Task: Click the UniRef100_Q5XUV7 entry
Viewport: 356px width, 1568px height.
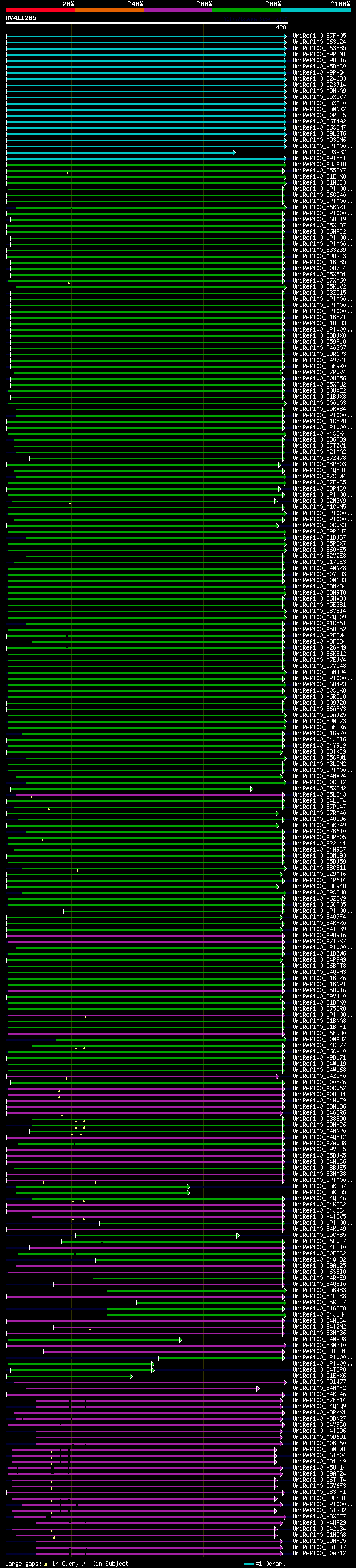Action: point(319,97)
